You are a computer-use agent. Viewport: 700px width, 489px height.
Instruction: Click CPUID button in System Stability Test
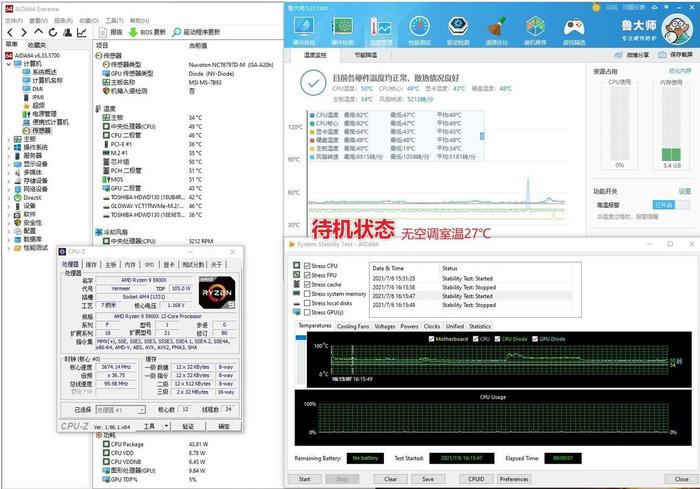point(476,479)
